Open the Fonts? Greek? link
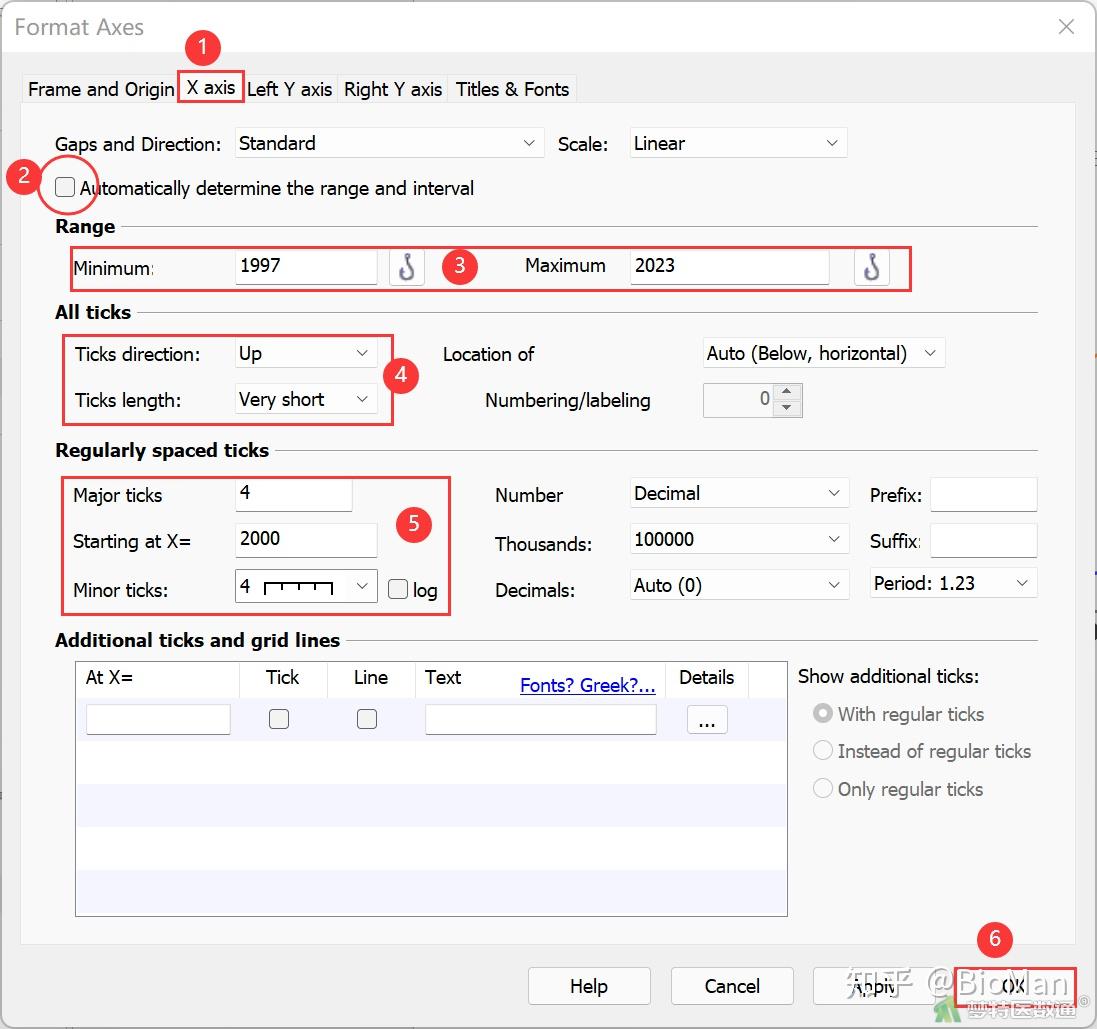Screen dimensions: 1097x1029 tap(587, 686)
